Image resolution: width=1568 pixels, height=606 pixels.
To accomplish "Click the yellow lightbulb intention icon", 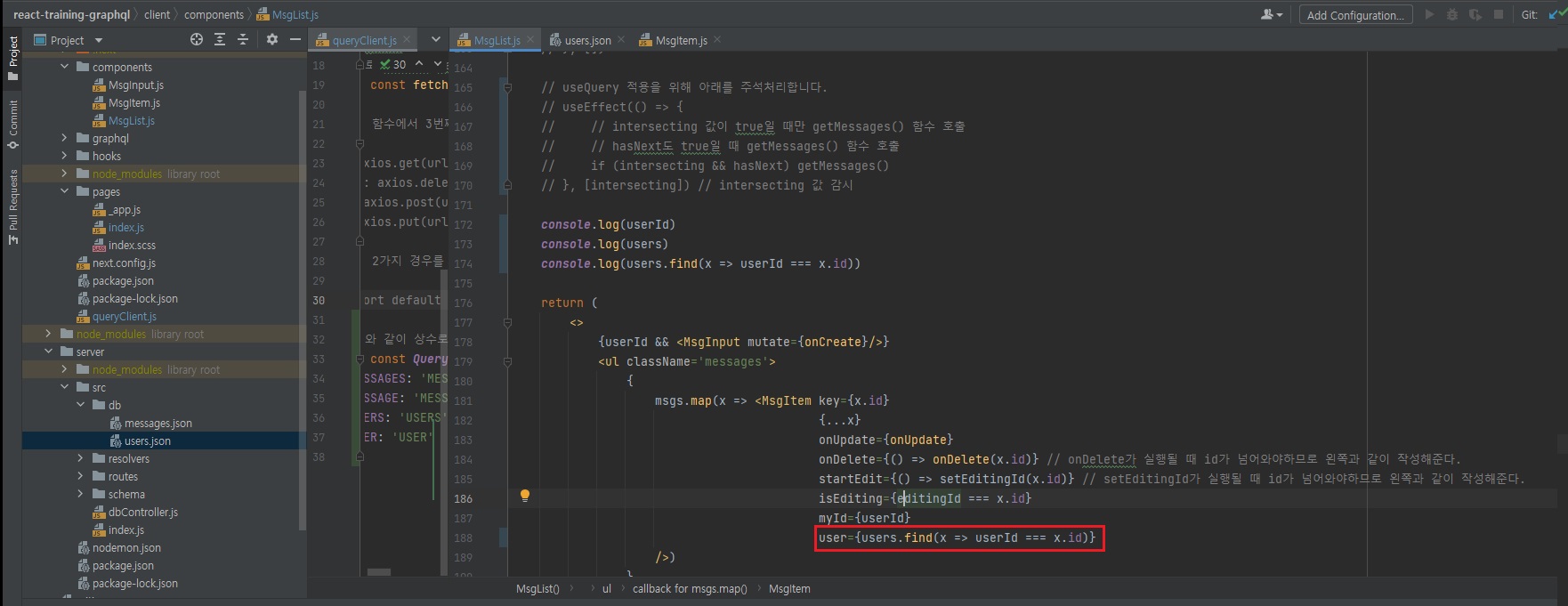I will pos(525,496).
